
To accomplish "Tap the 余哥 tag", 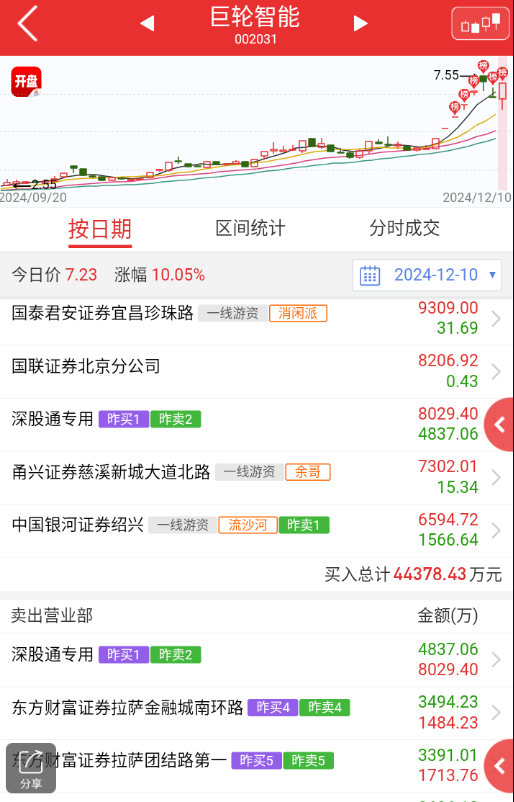I will 308,472.
